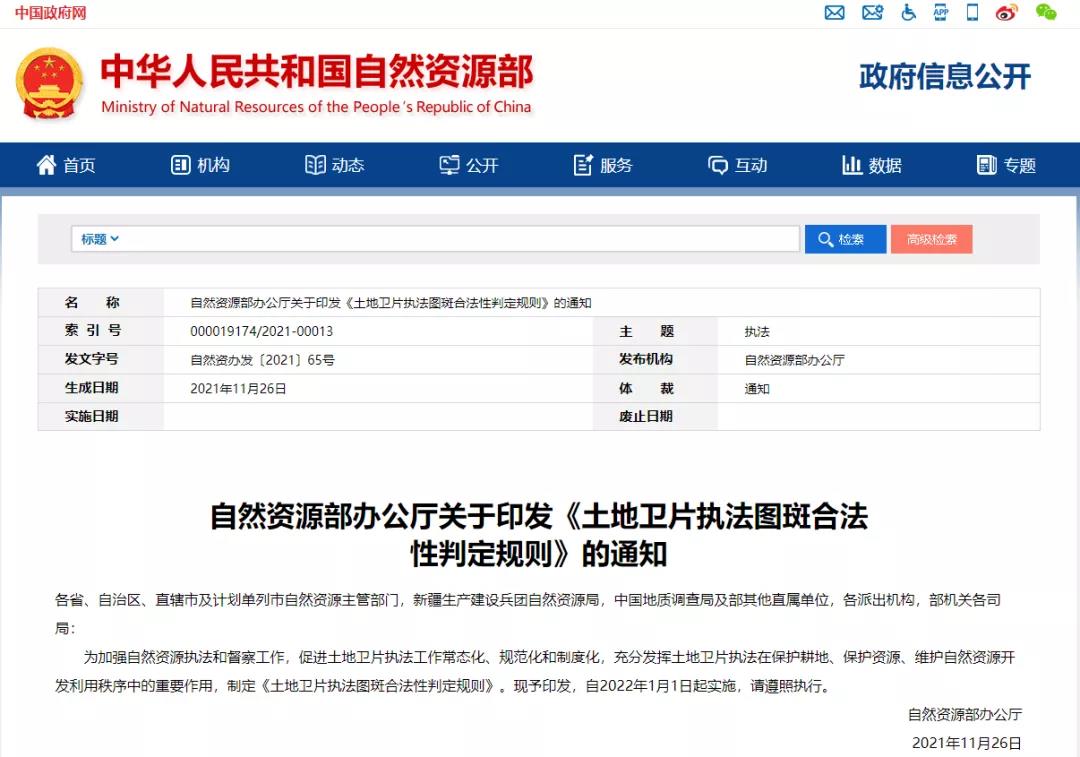Viewport: 1080px width, 757px height.
Task: Click the mobile phone version icon
Action: tap(972, 13)
